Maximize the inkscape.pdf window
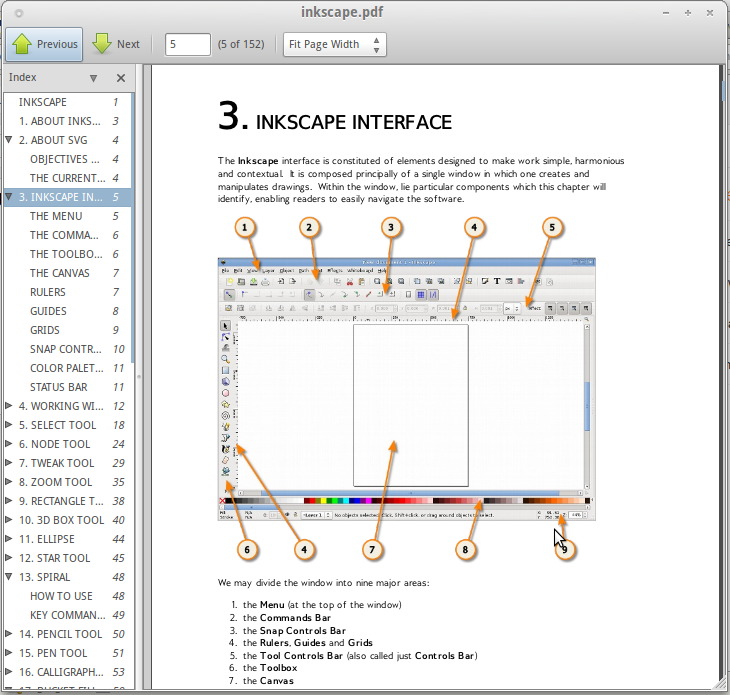This screenshot has width=730, height=695. [688, 13]
